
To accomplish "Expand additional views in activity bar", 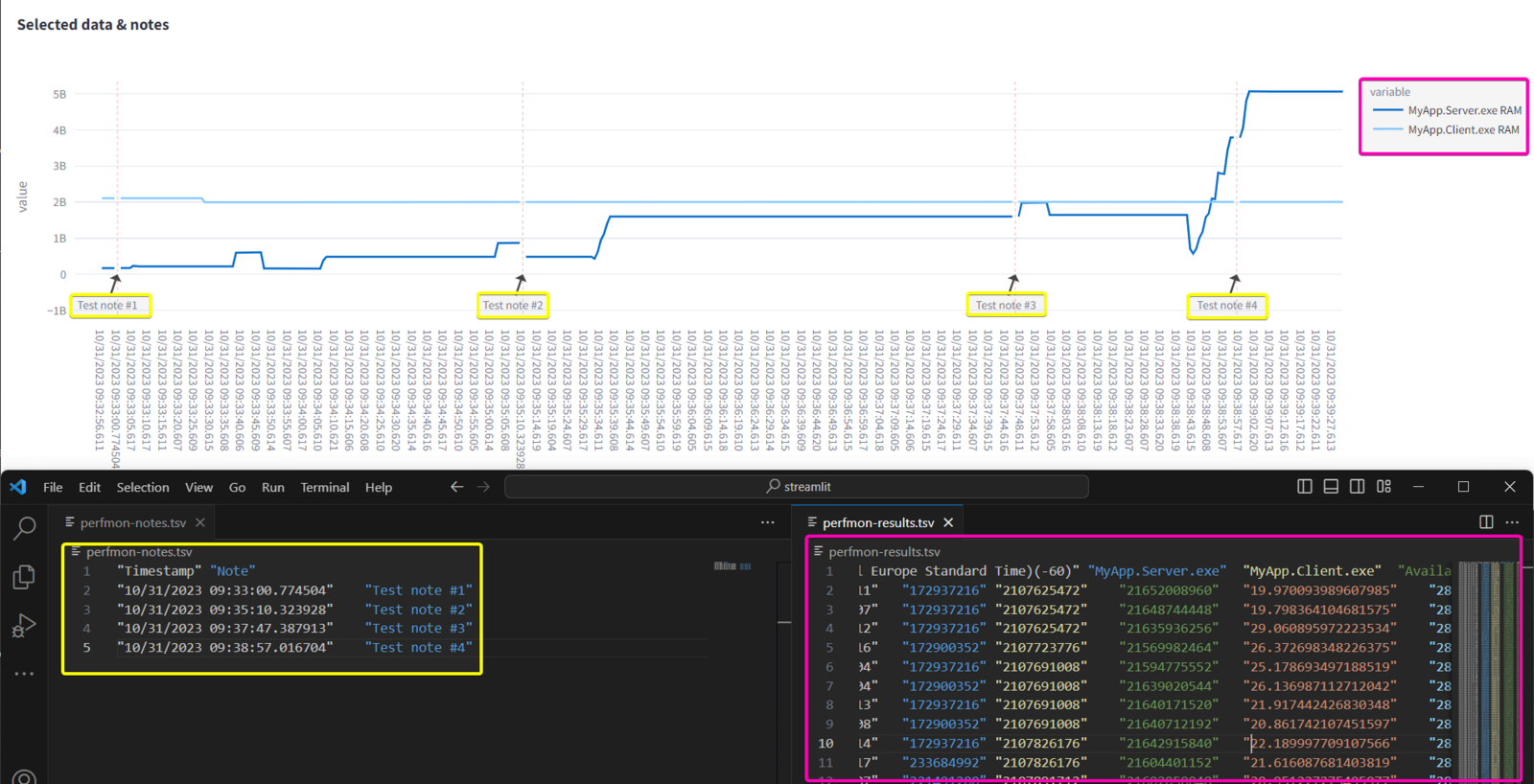I will pyautogui.click(x=24, y=674).
